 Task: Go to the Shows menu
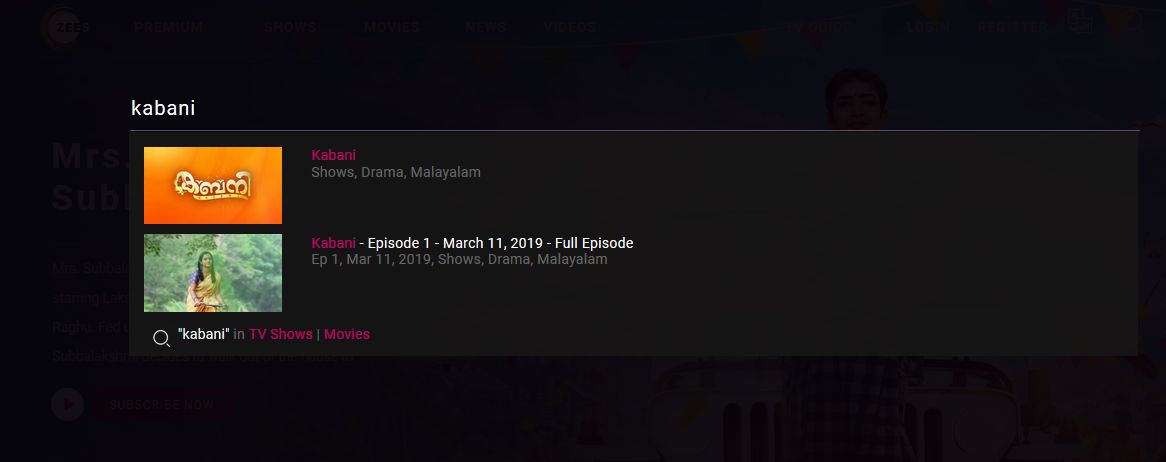tap(290, 28)
